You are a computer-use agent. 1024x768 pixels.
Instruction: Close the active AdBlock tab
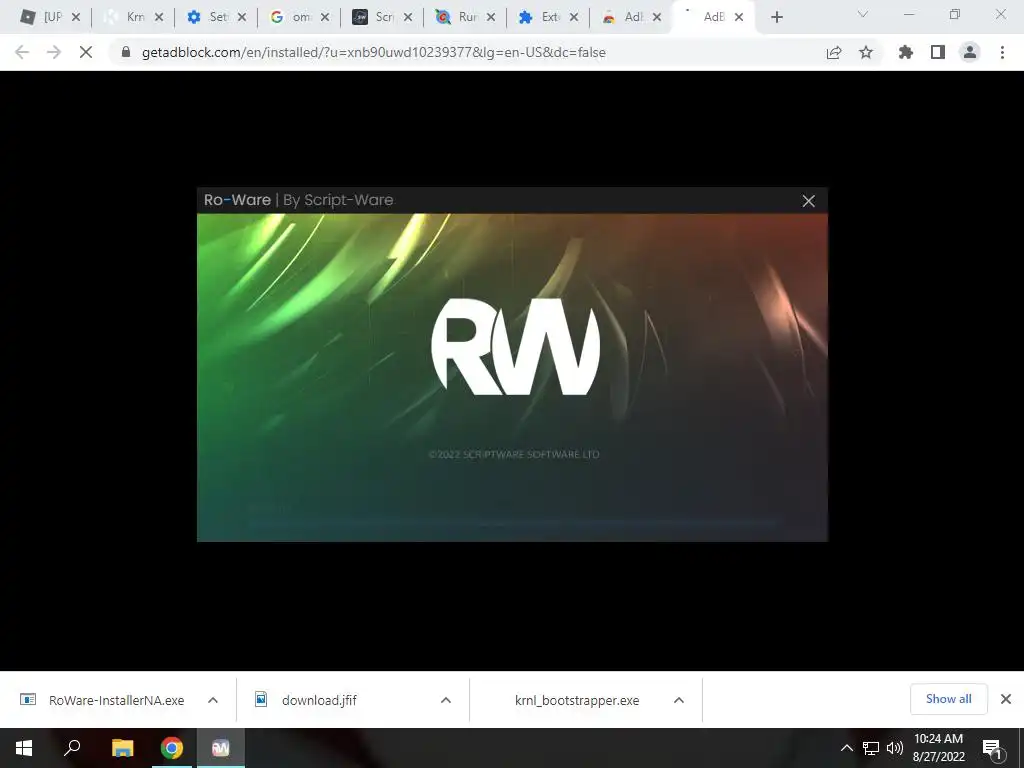click(x=739, y=18)
